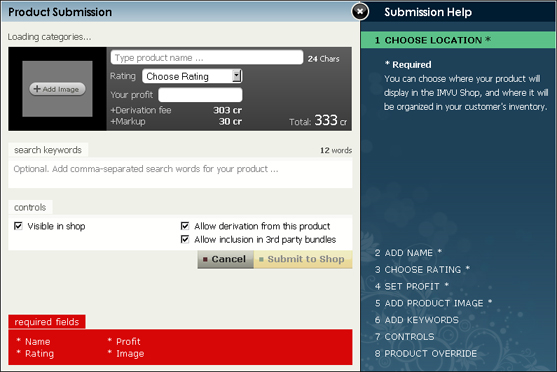The height and width of the screenshot is (372, 557).
Task: Click the 'Submission Help' panel title
Action: coord(428,12)
